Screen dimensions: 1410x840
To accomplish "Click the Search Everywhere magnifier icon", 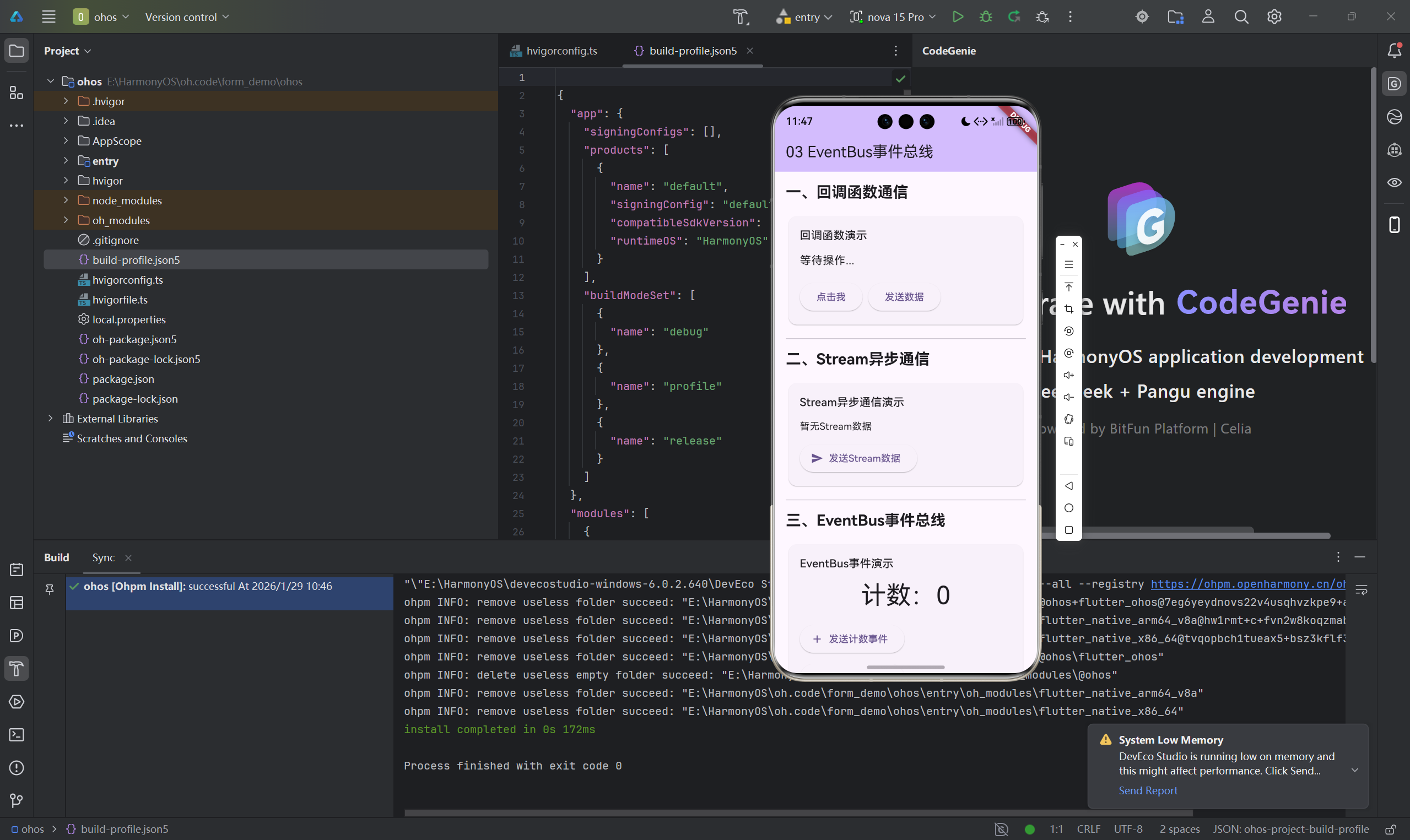I will click(1241, 17).
